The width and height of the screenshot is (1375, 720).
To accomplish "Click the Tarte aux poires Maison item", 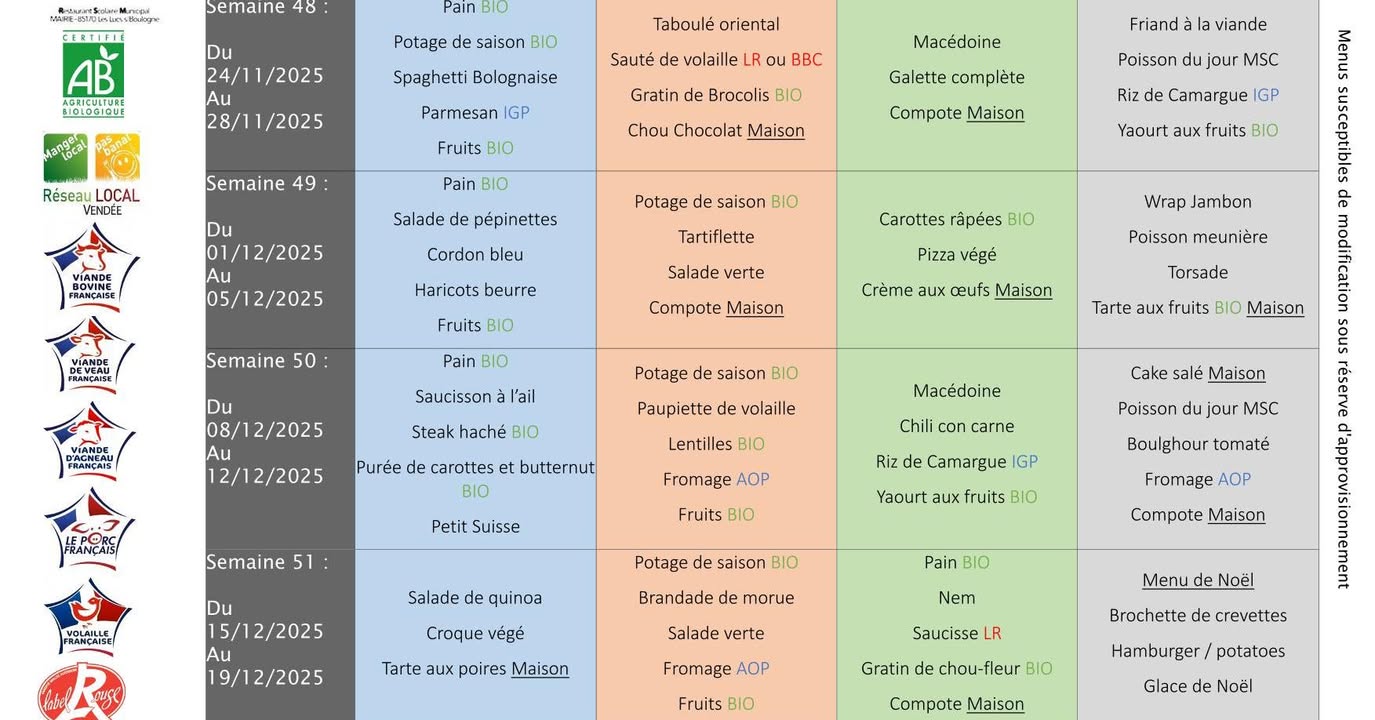I will coord(475,669).
